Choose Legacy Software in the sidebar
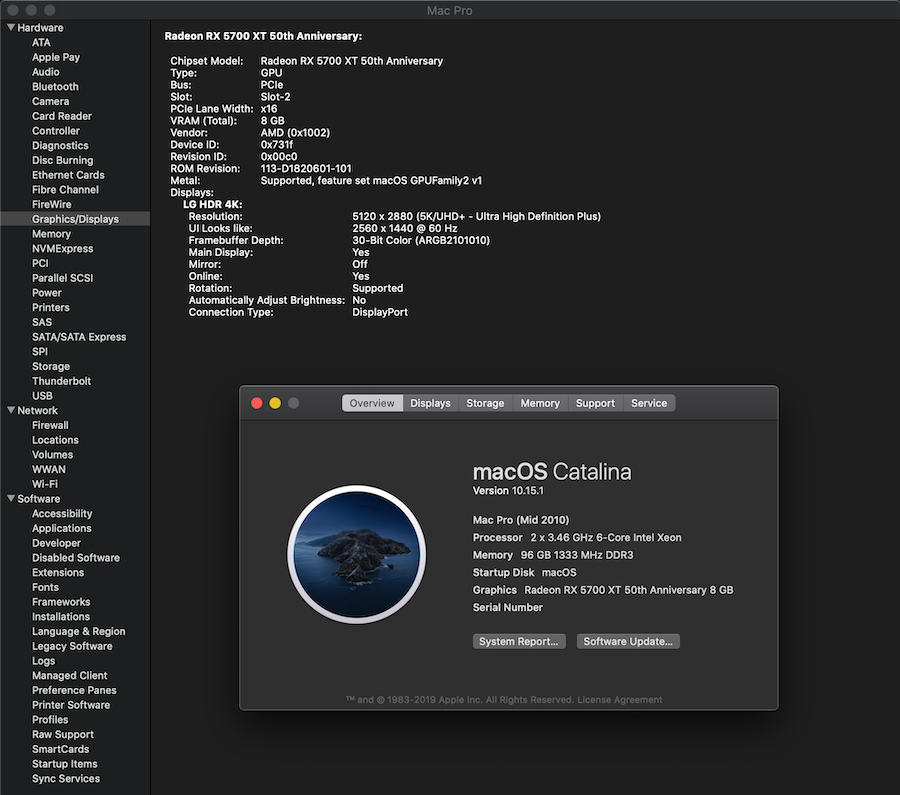The width and height of the screenshot is (900, 795). pyautogui.click(x=72, y=646)
